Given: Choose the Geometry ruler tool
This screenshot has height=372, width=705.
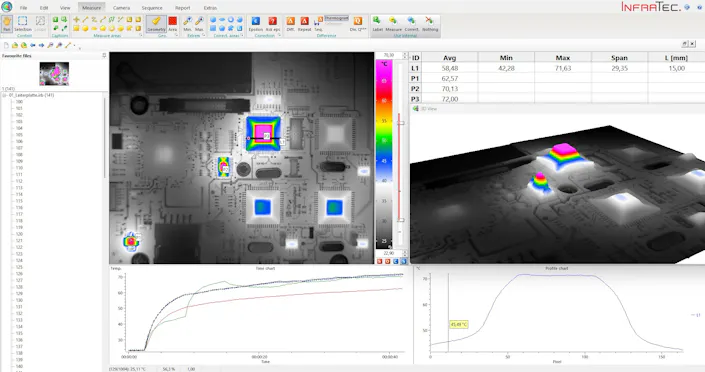Looking at the screenshot, I should tap(156, 24).
